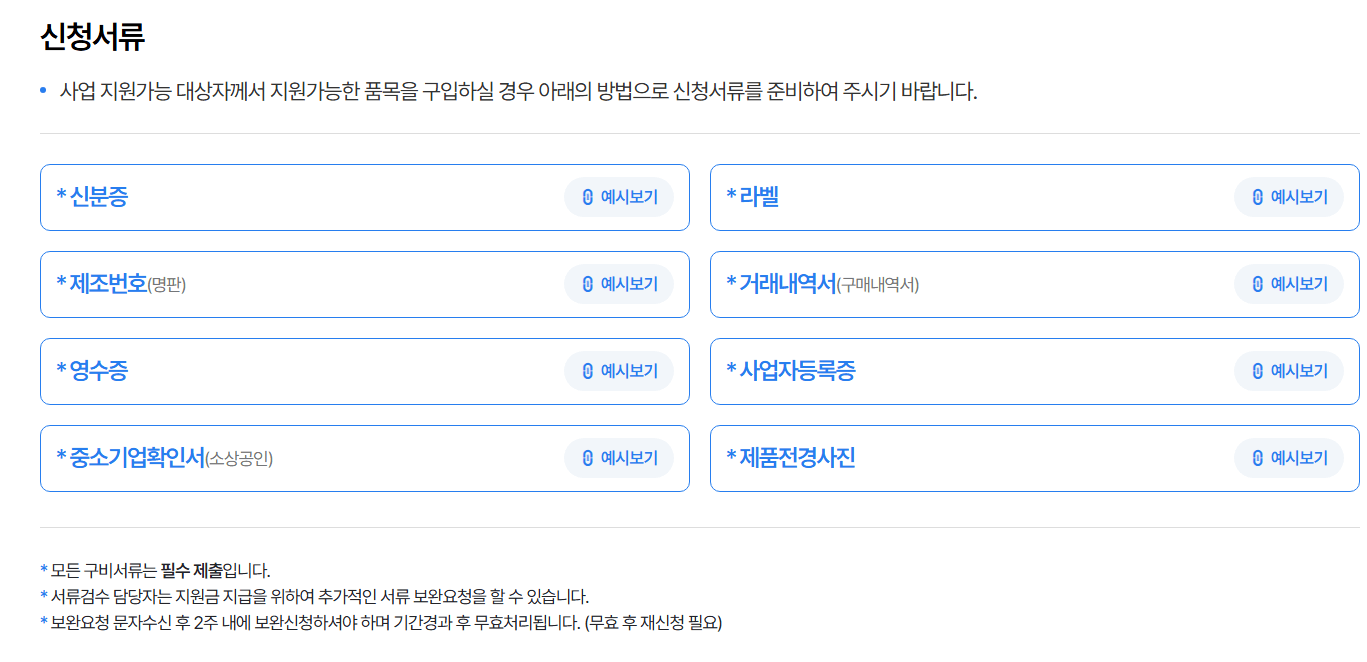
Task: Open the 예시보기 example for 라벨
Action: point(1290,197)
